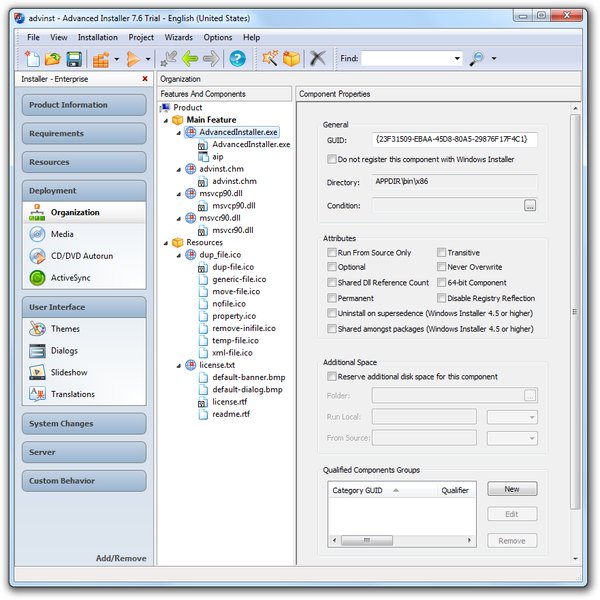Viewport: 600px width, 600px height.
Task: Collapse the msvcp90.dll component node
Action: [x=179, y=194]
